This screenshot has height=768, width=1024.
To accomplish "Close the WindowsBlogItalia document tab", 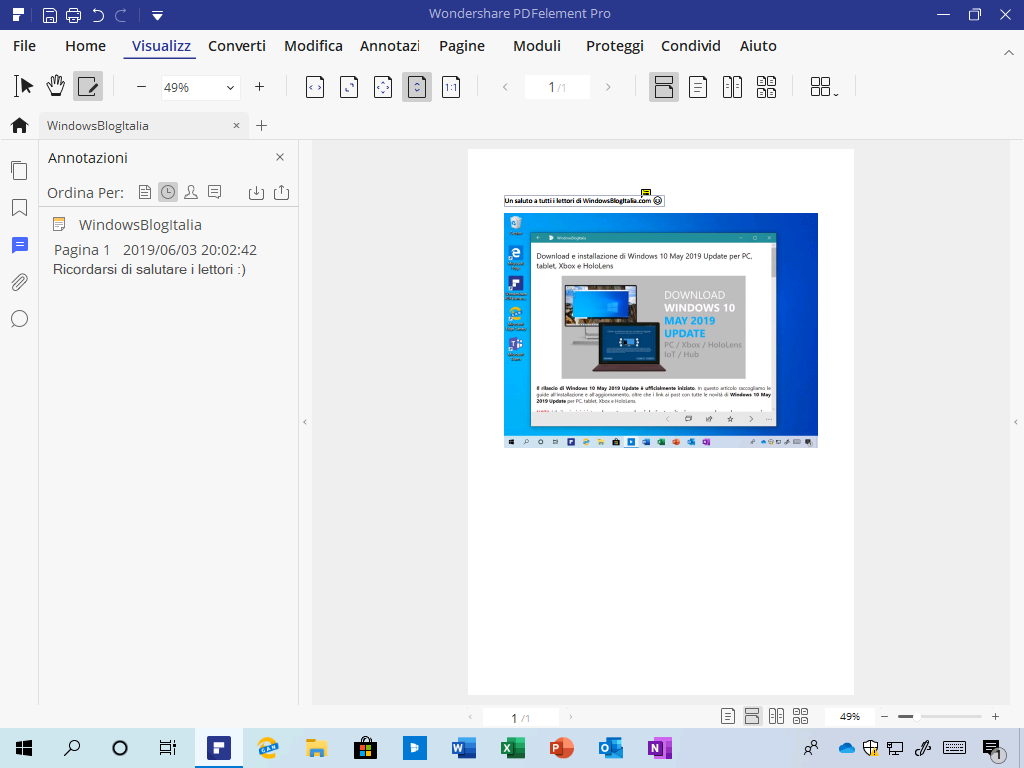I will click(x=236, y=125).
